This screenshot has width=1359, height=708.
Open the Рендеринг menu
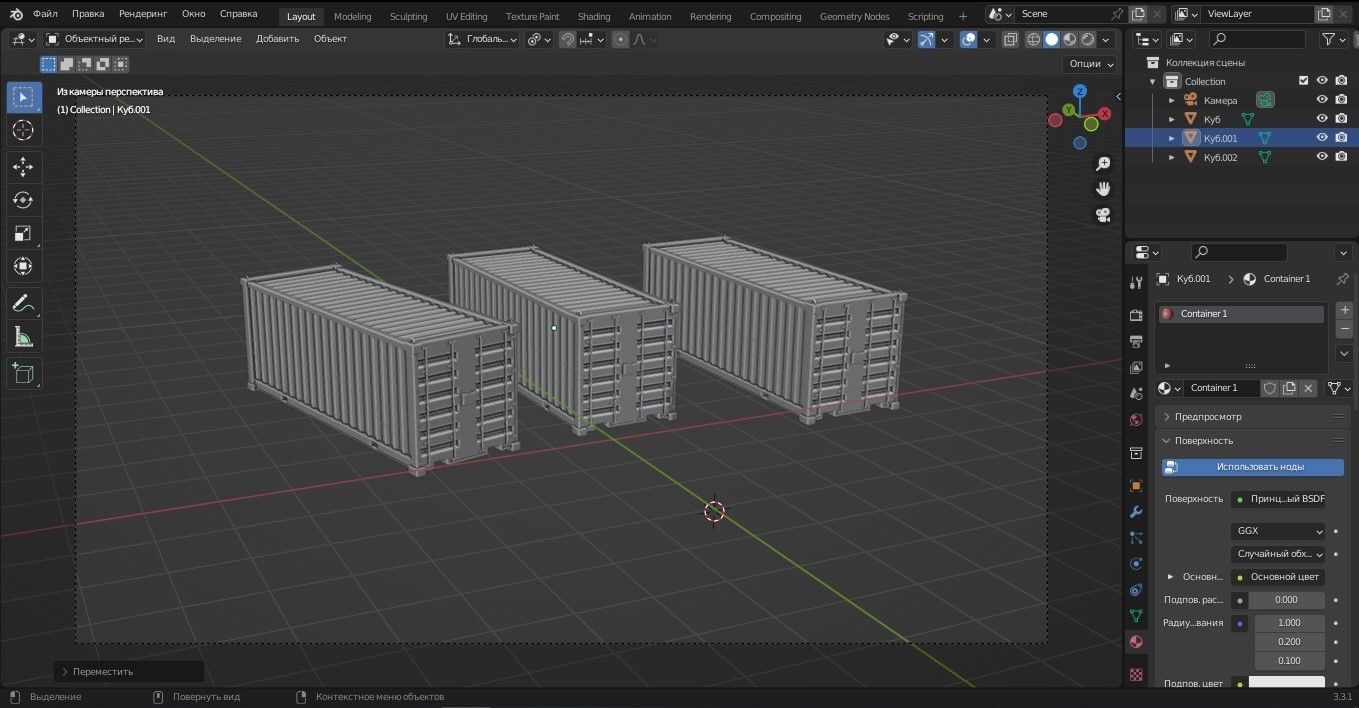143,14
